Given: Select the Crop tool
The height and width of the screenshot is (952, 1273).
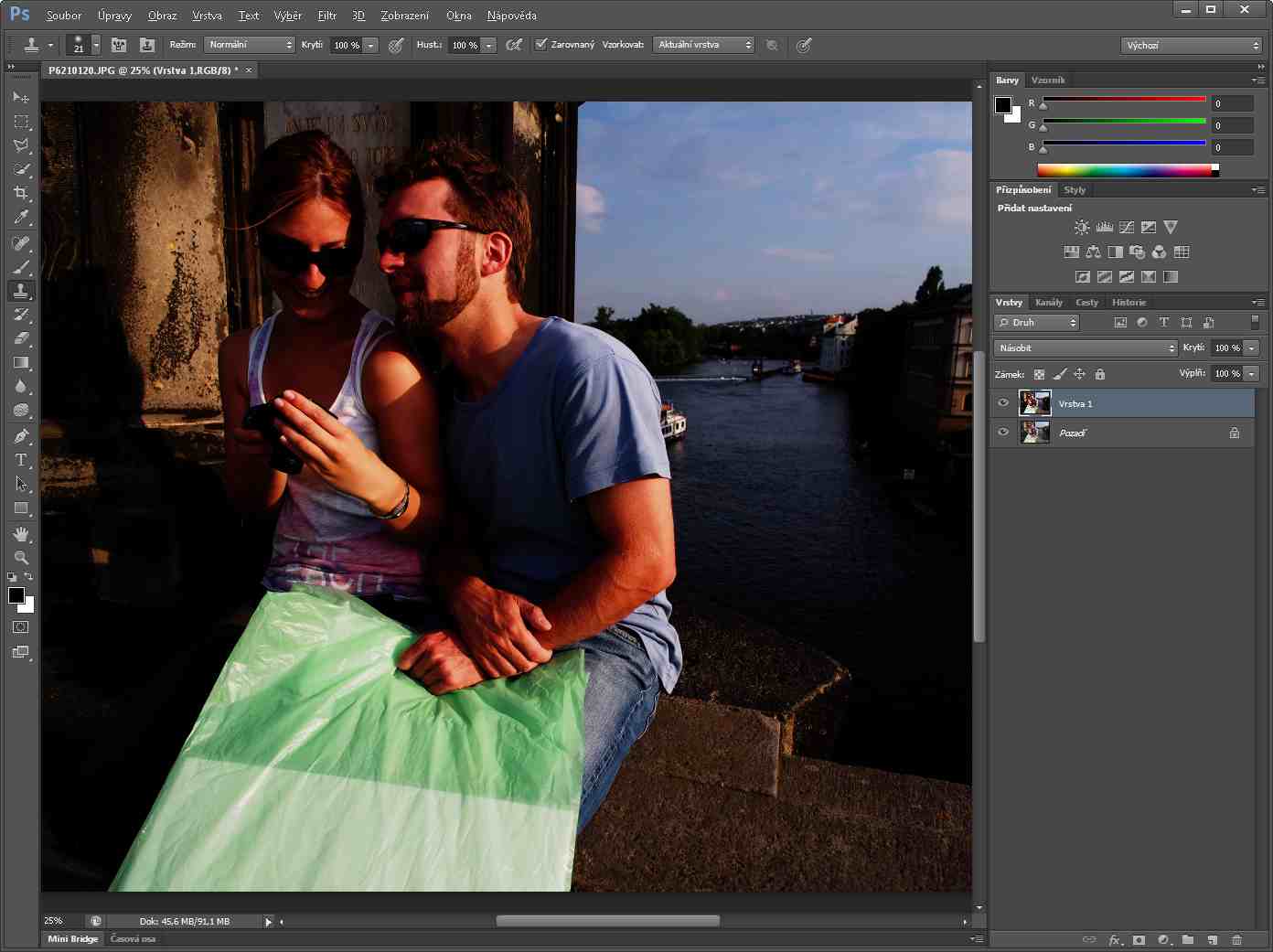Looking at the screenshot, I should tap(20, 193).
